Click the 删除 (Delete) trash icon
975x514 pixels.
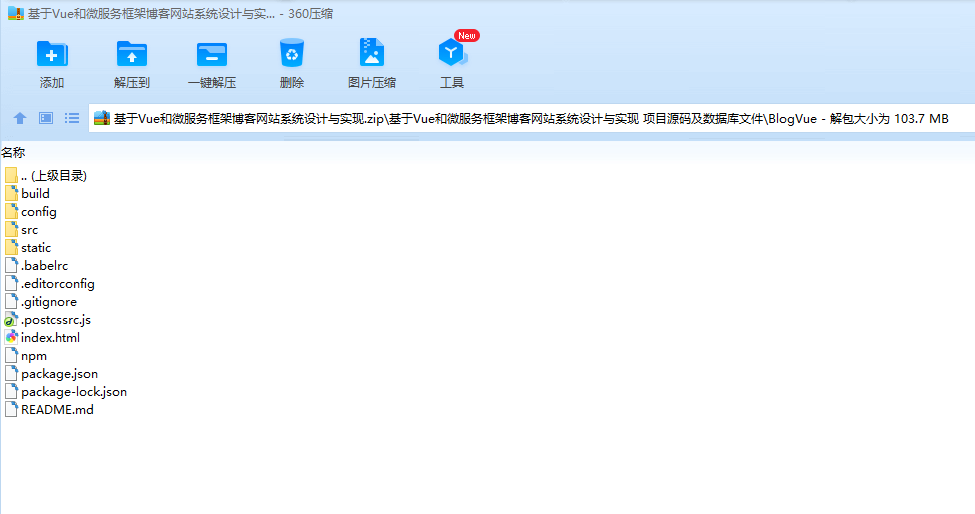click(x=292, y=53)
